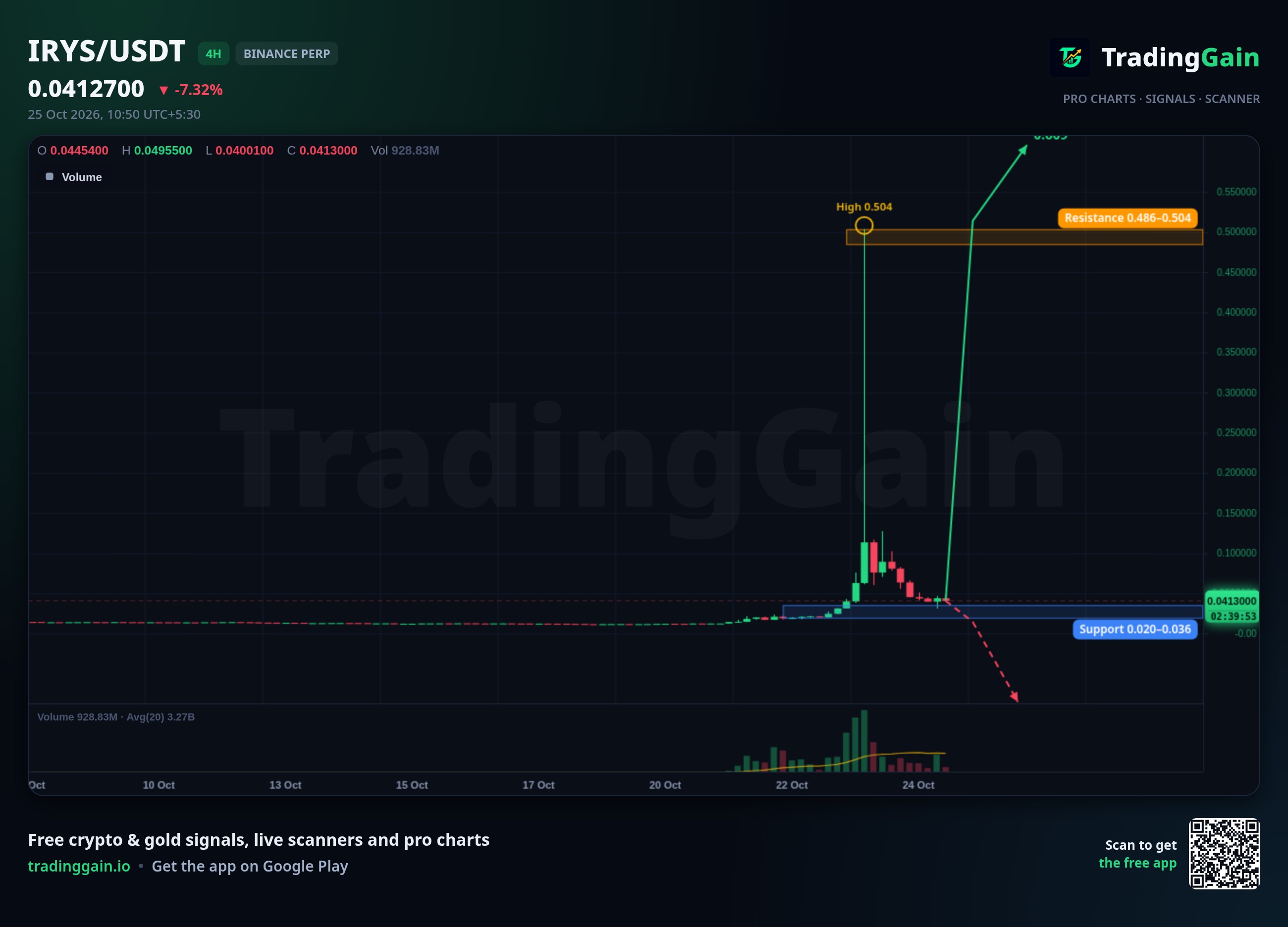Screen dimensions: 1288x927
Task: Click the 22 Oct date axis label
Action: (x=792, y=785)
